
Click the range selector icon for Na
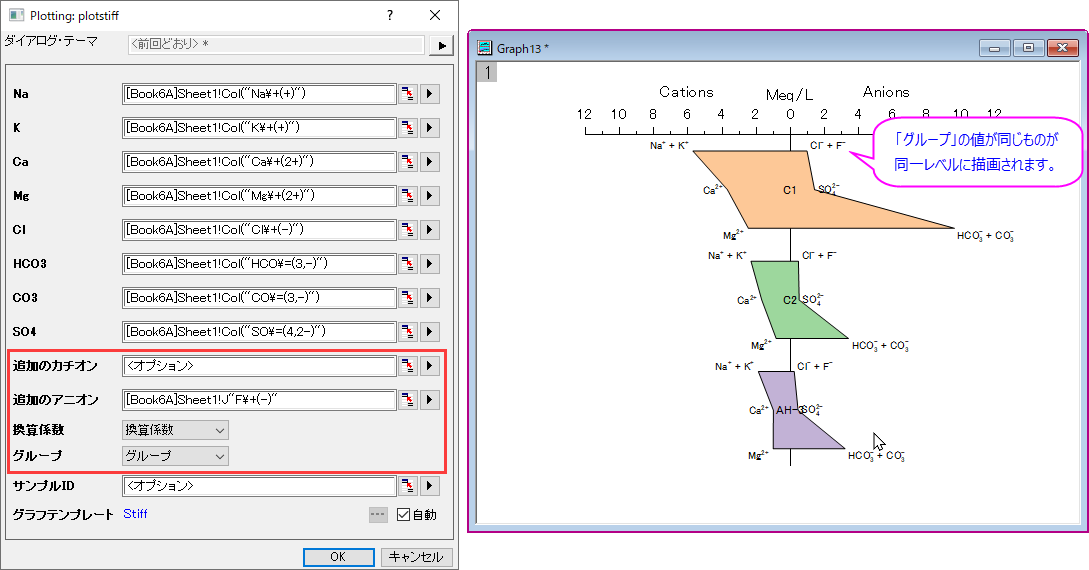(408, 94)
